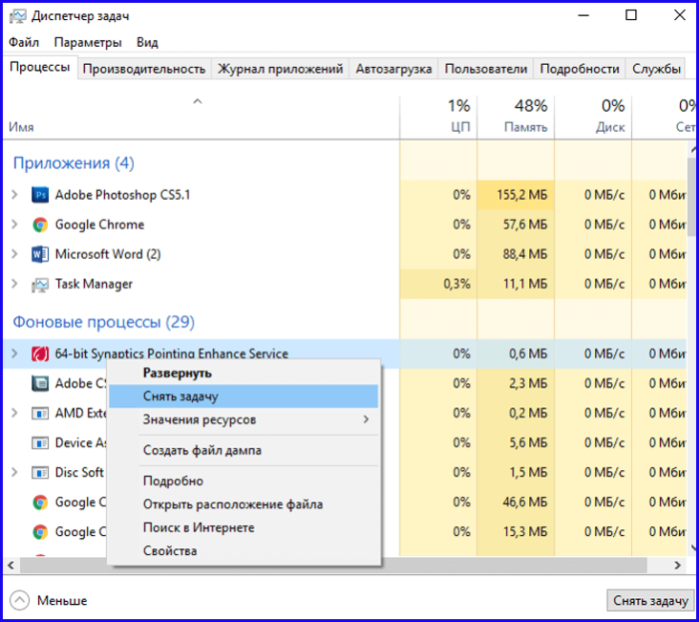Click the horizontal scrollbar thumb
The image size is (699, 622).
(333, 565)
